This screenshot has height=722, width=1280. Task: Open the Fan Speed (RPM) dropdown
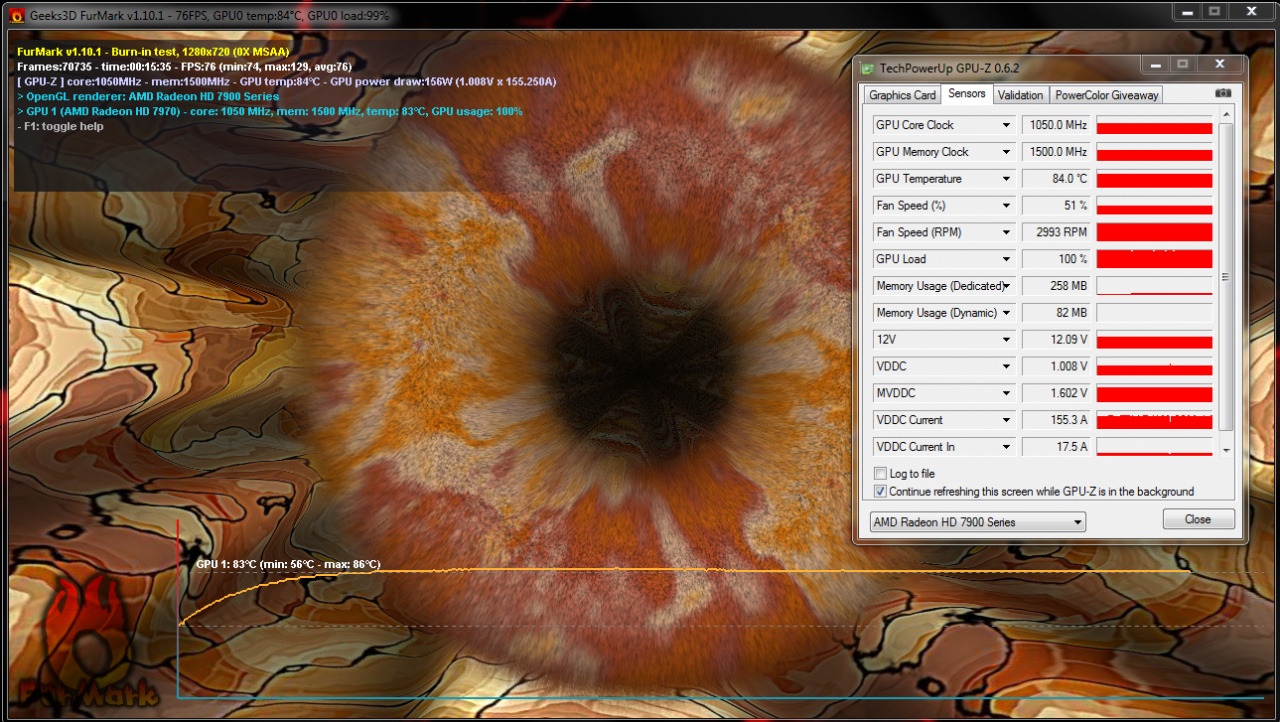click(x=1007, y=232)
